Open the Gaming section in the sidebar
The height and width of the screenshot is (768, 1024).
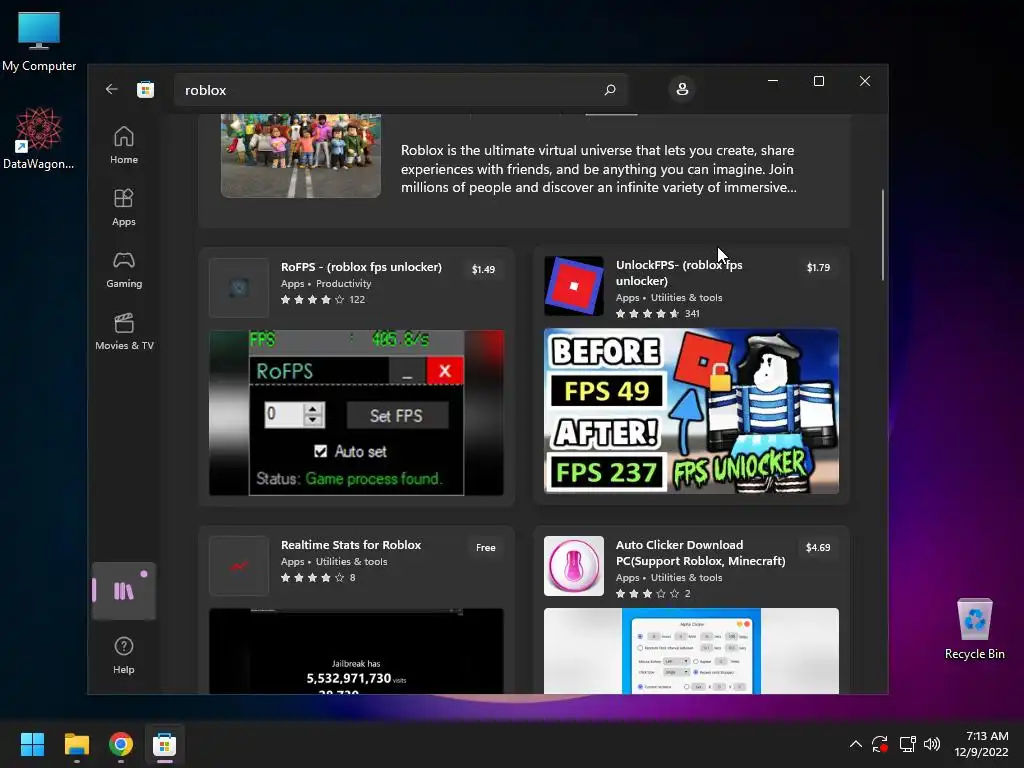(x=123, y=269)
